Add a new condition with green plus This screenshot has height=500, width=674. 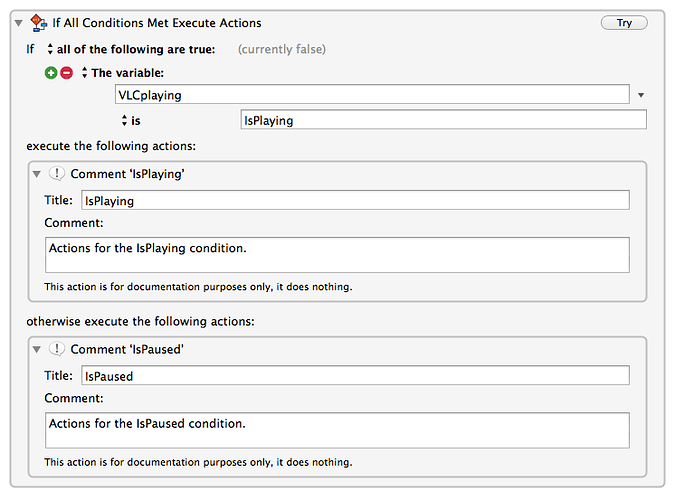point(51,73)
